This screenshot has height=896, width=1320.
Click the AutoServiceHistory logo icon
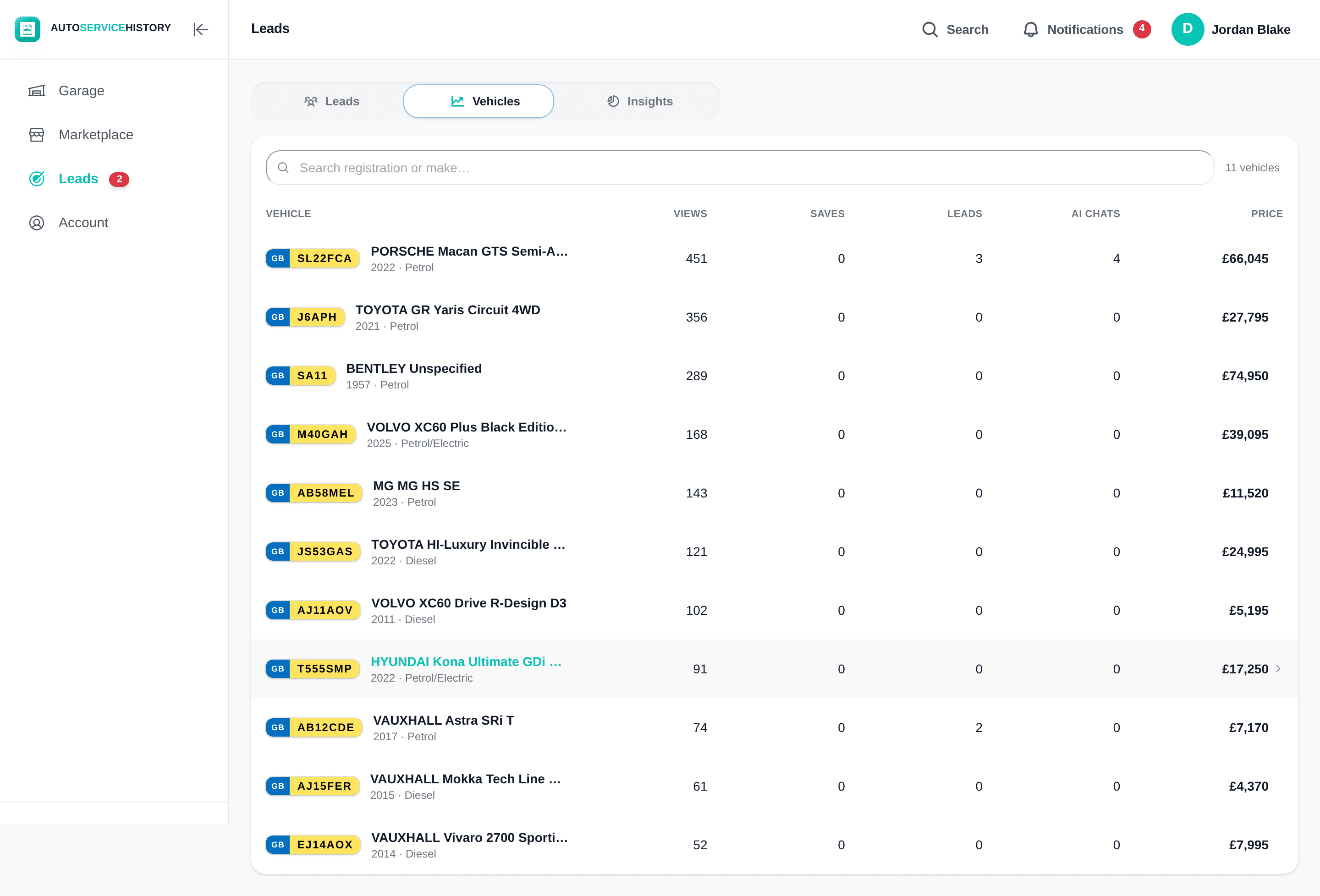(27, 29)
